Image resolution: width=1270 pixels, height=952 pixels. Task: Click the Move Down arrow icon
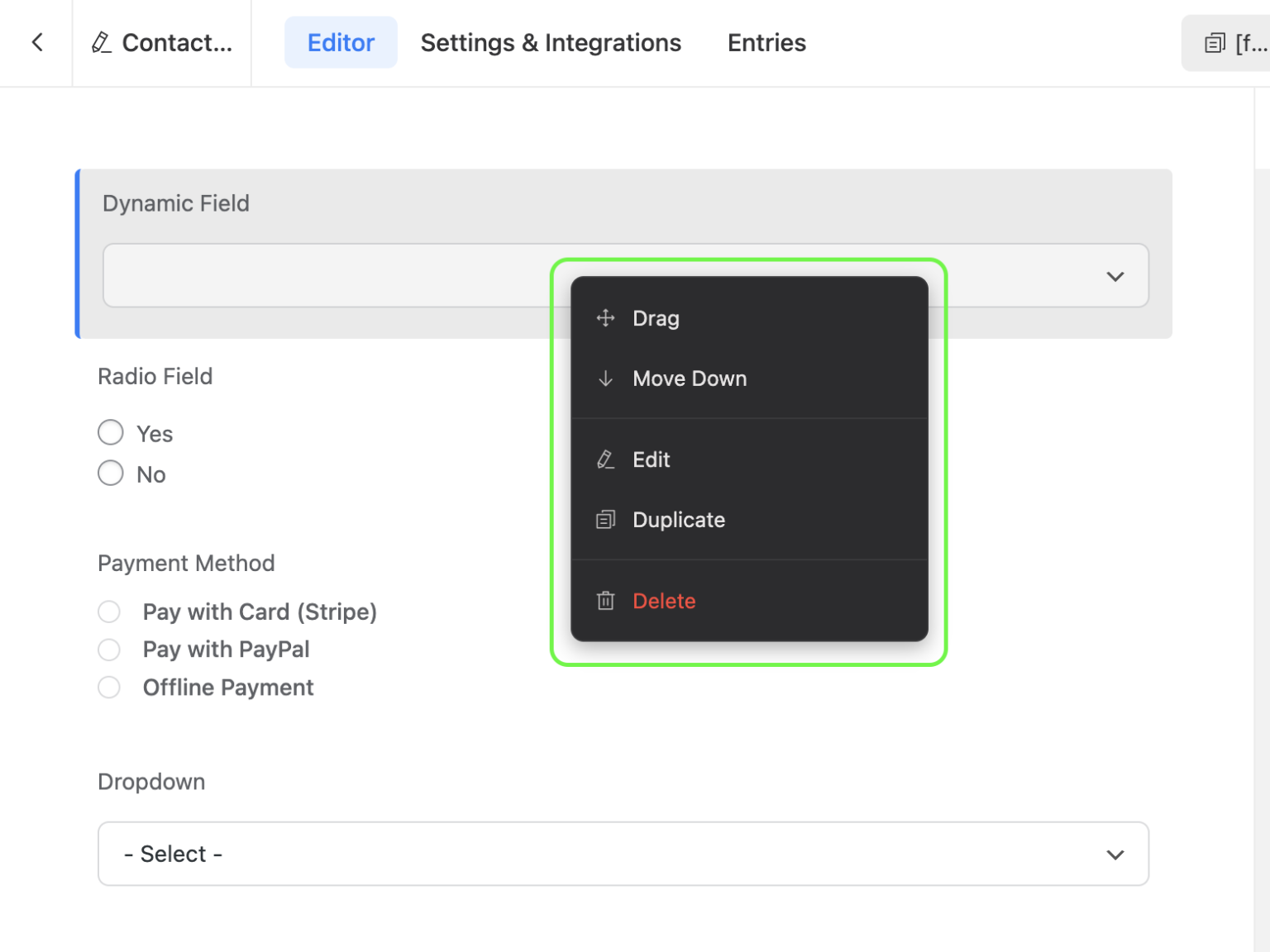606,378
